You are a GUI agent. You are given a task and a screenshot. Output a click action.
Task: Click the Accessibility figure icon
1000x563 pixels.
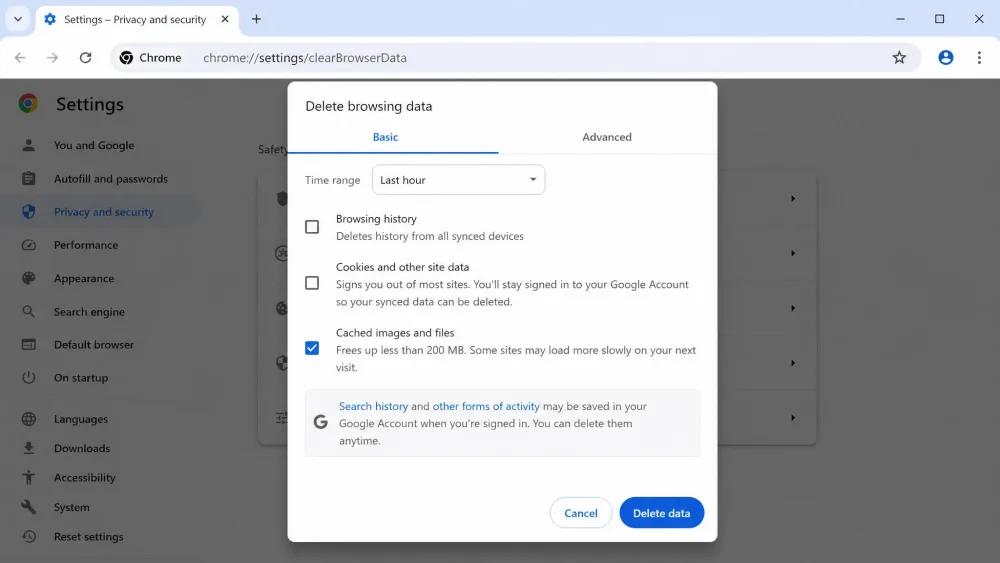pos(29,478)
